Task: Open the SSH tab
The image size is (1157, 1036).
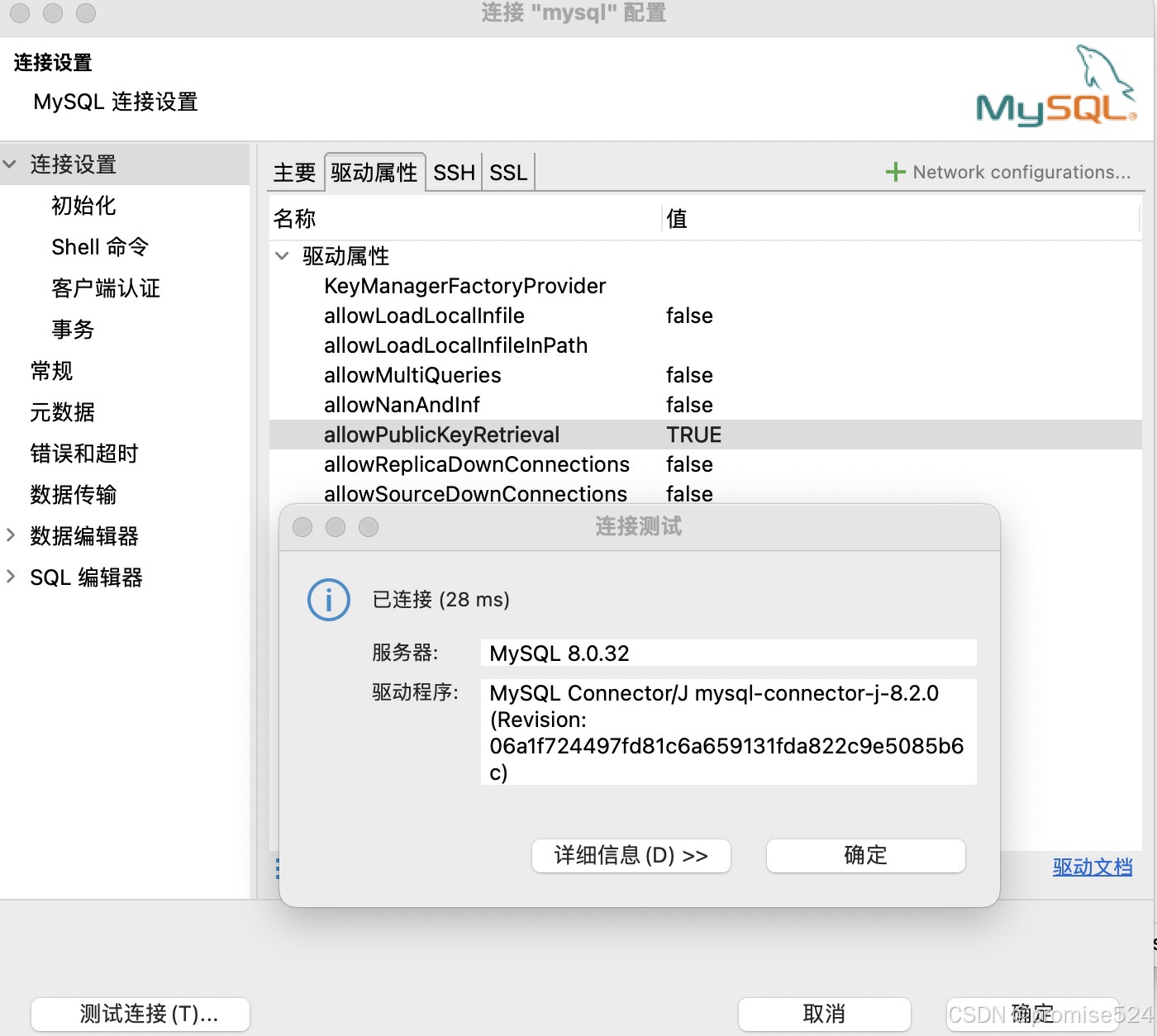Action: [455, 173]
